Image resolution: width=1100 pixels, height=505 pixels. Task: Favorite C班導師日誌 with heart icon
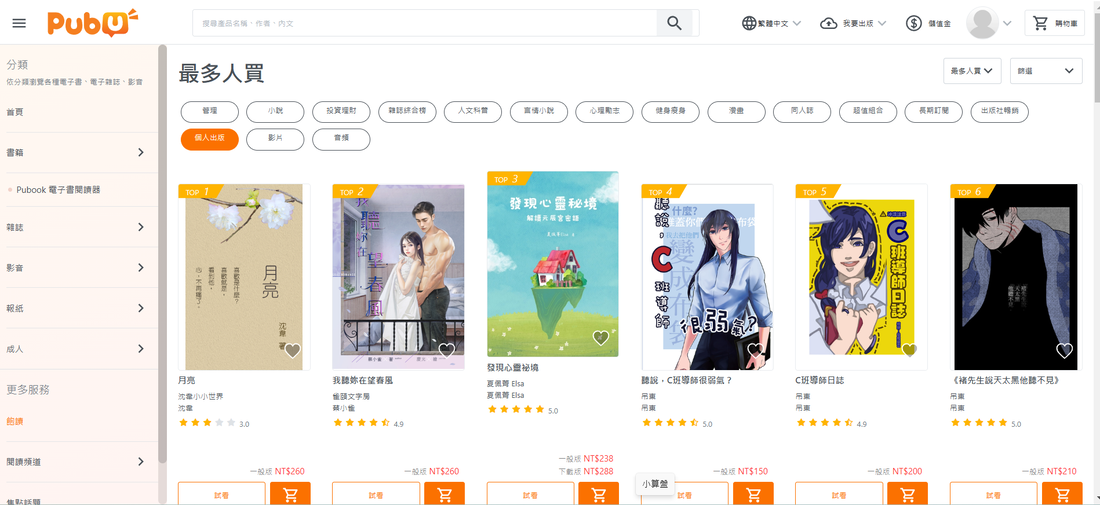910,351
